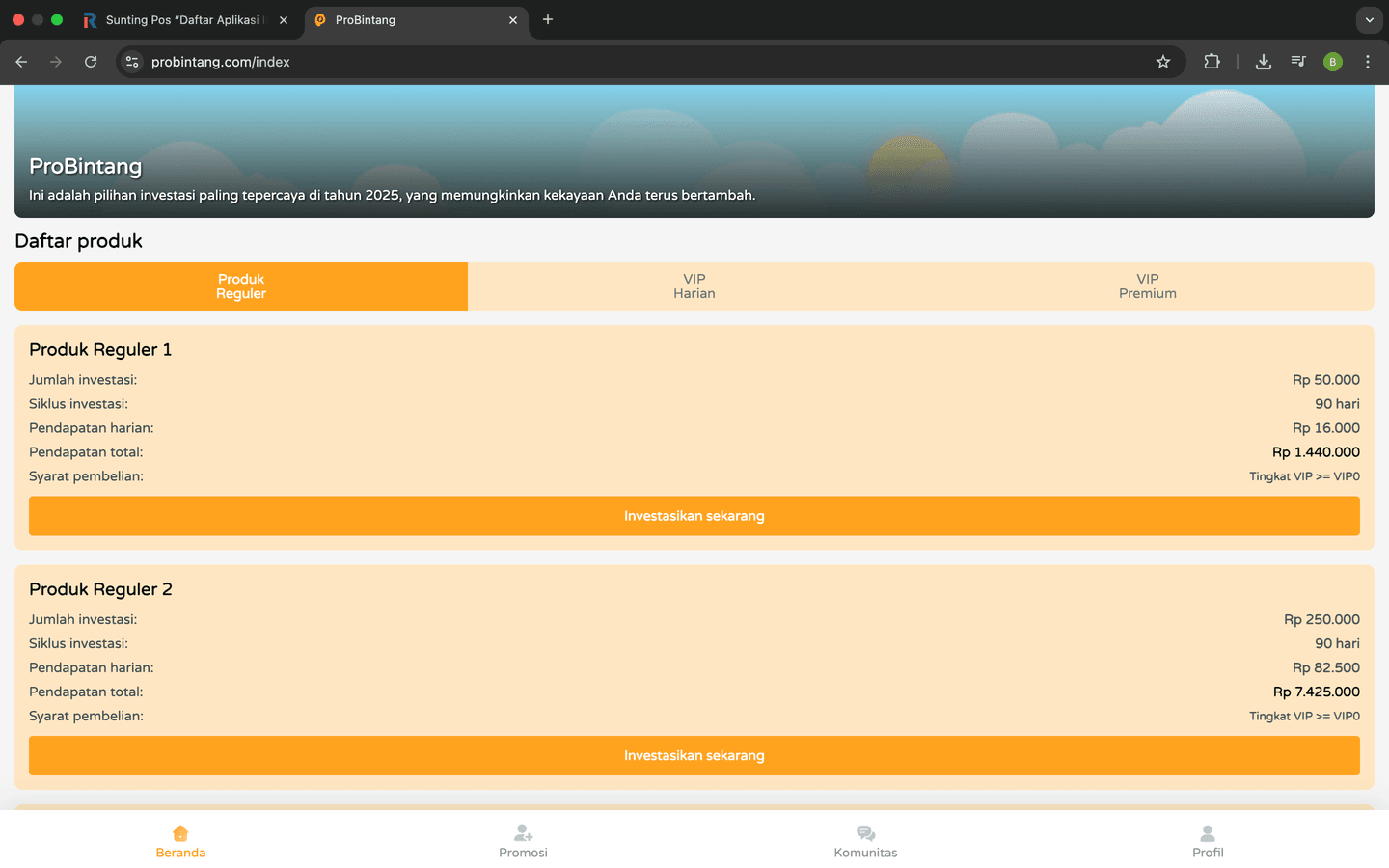
Task: Switch to the VIP Premium tab
Action: click(1147, 286)
